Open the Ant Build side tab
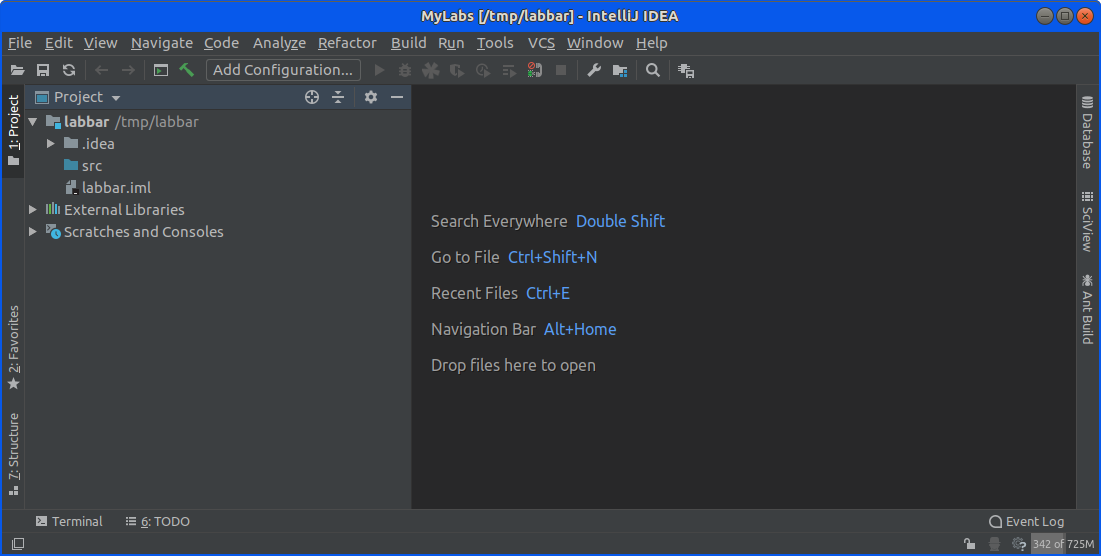Screen dimensions: 1101x556 click(x=1087, y=308)
